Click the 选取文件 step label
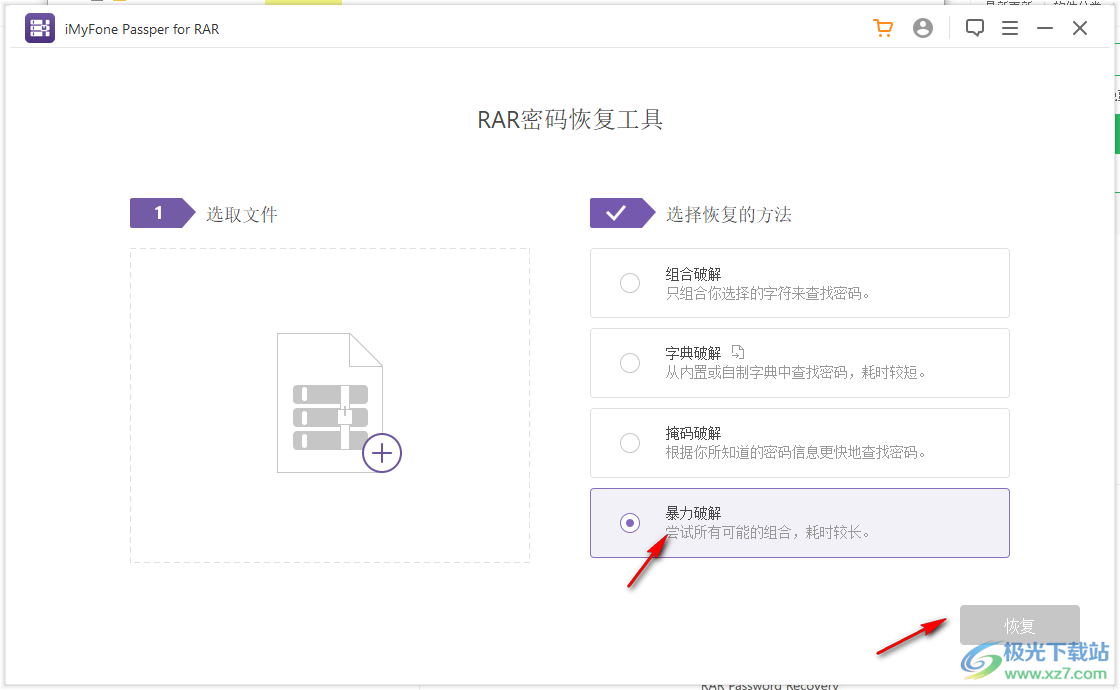The image size is (1120, 690). (241, 214)
